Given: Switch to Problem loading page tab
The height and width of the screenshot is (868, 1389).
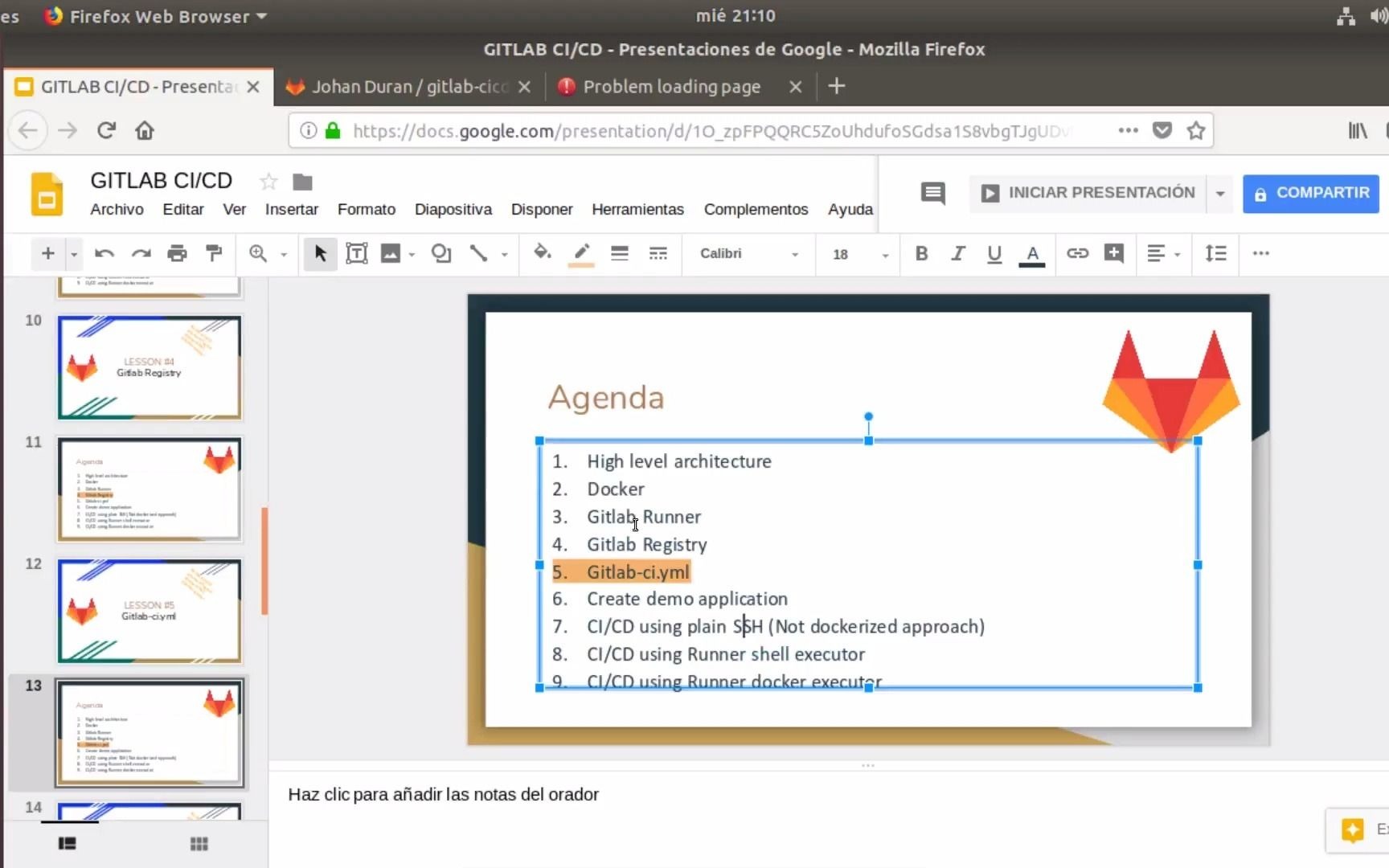Looking at the screenshot, I should 680,87.
